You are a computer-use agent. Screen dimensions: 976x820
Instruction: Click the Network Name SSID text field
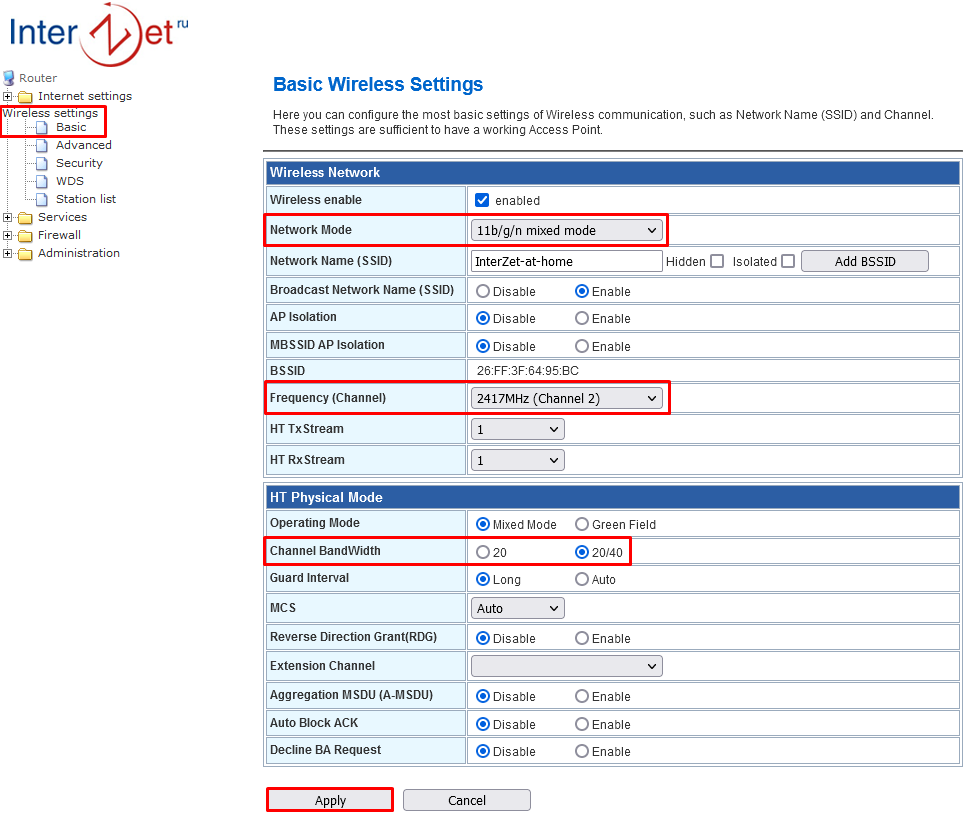566,262
